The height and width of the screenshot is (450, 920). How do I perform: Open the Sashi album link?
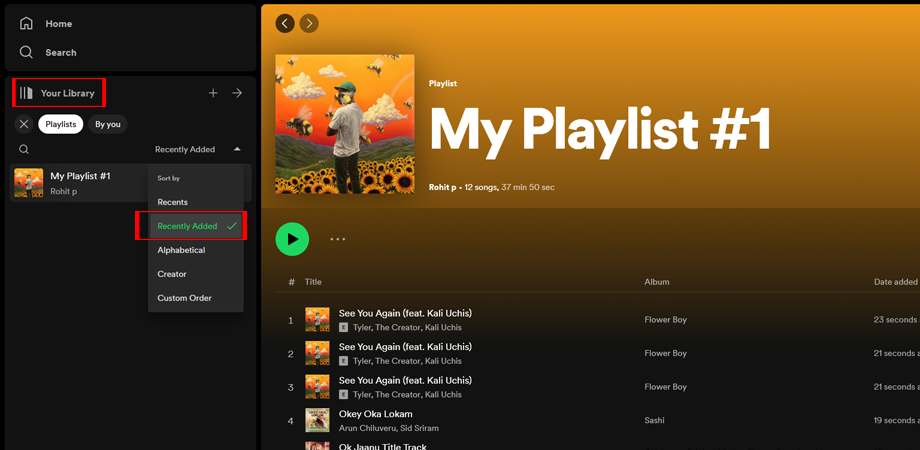click(654, 420)
